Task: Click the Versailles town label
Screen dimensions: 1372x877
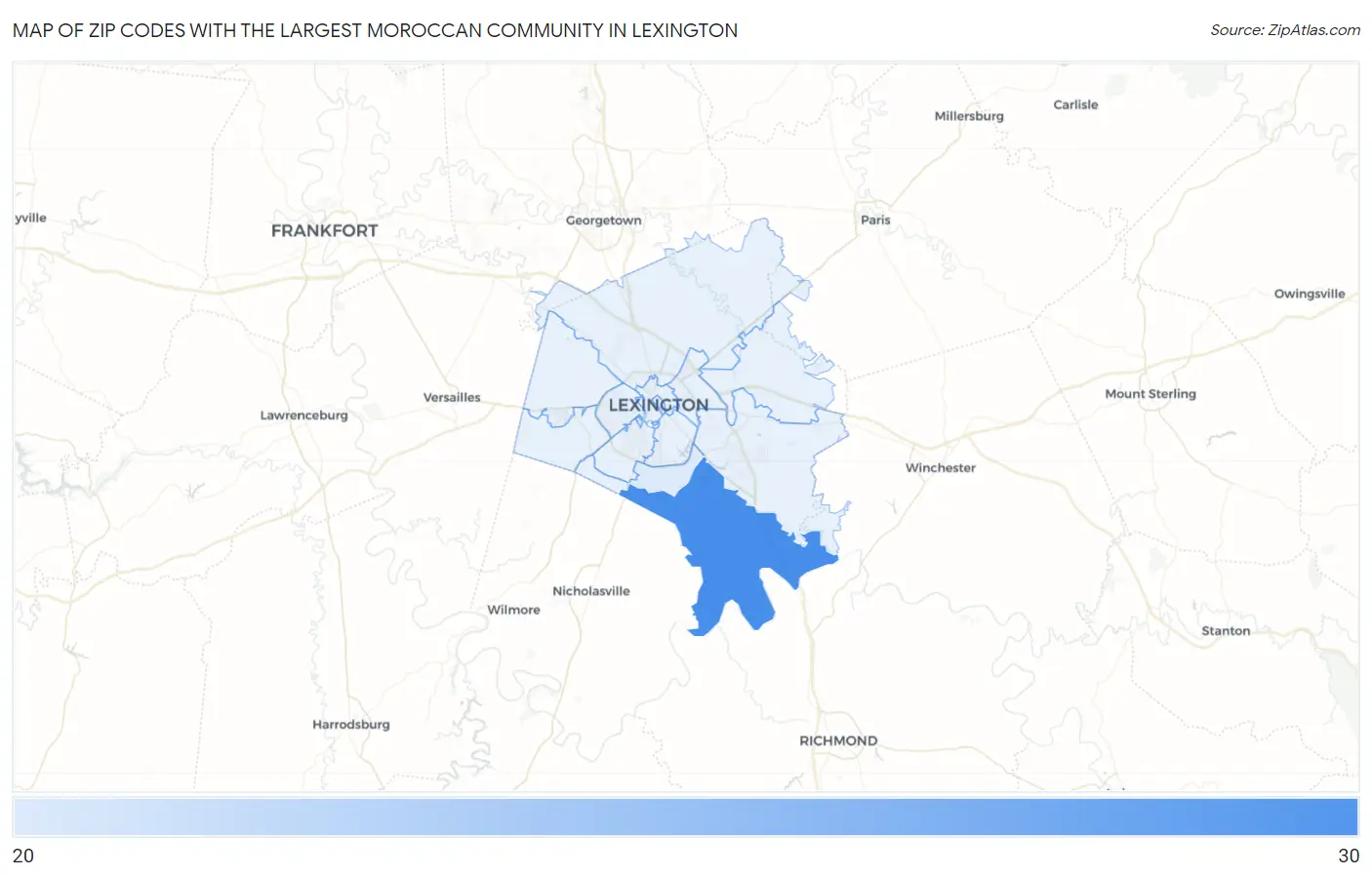Action: 452,397
